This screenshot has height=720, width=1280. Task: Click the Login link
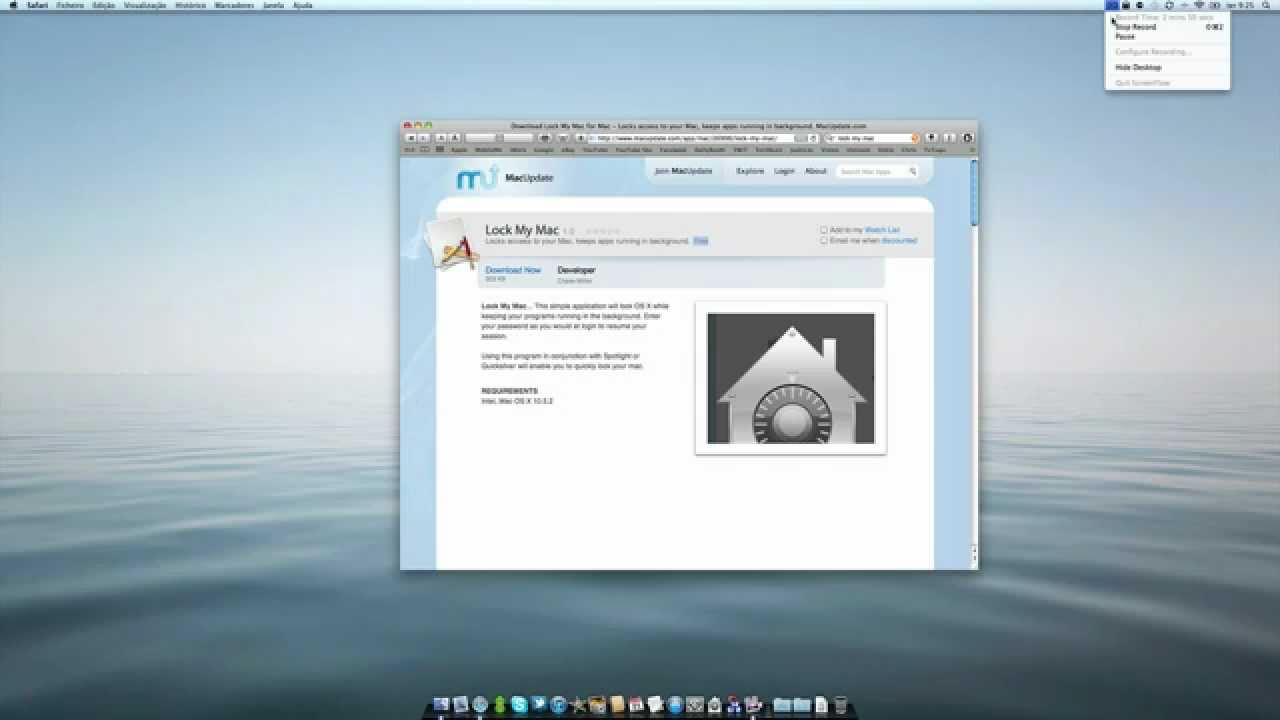[784, 171]
